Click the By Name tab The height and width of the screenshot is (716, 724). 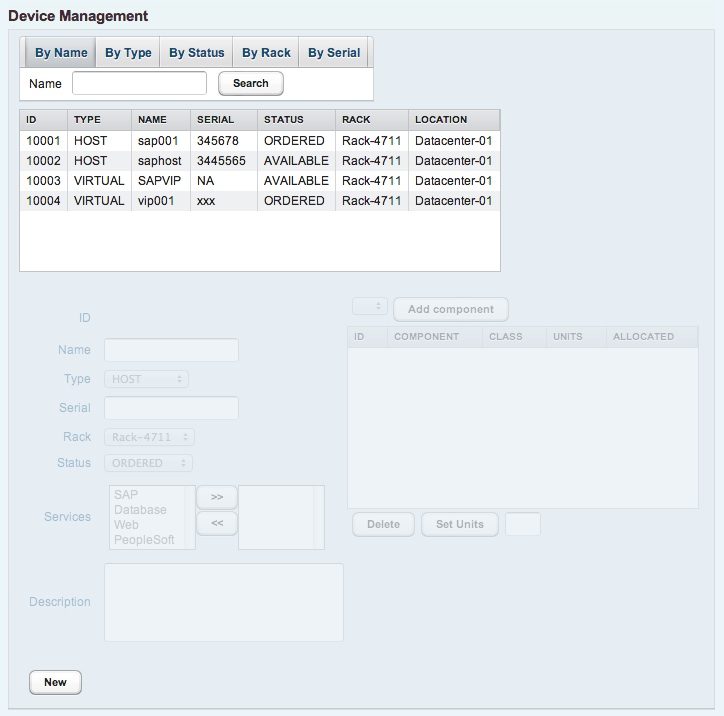click(61, 53)
